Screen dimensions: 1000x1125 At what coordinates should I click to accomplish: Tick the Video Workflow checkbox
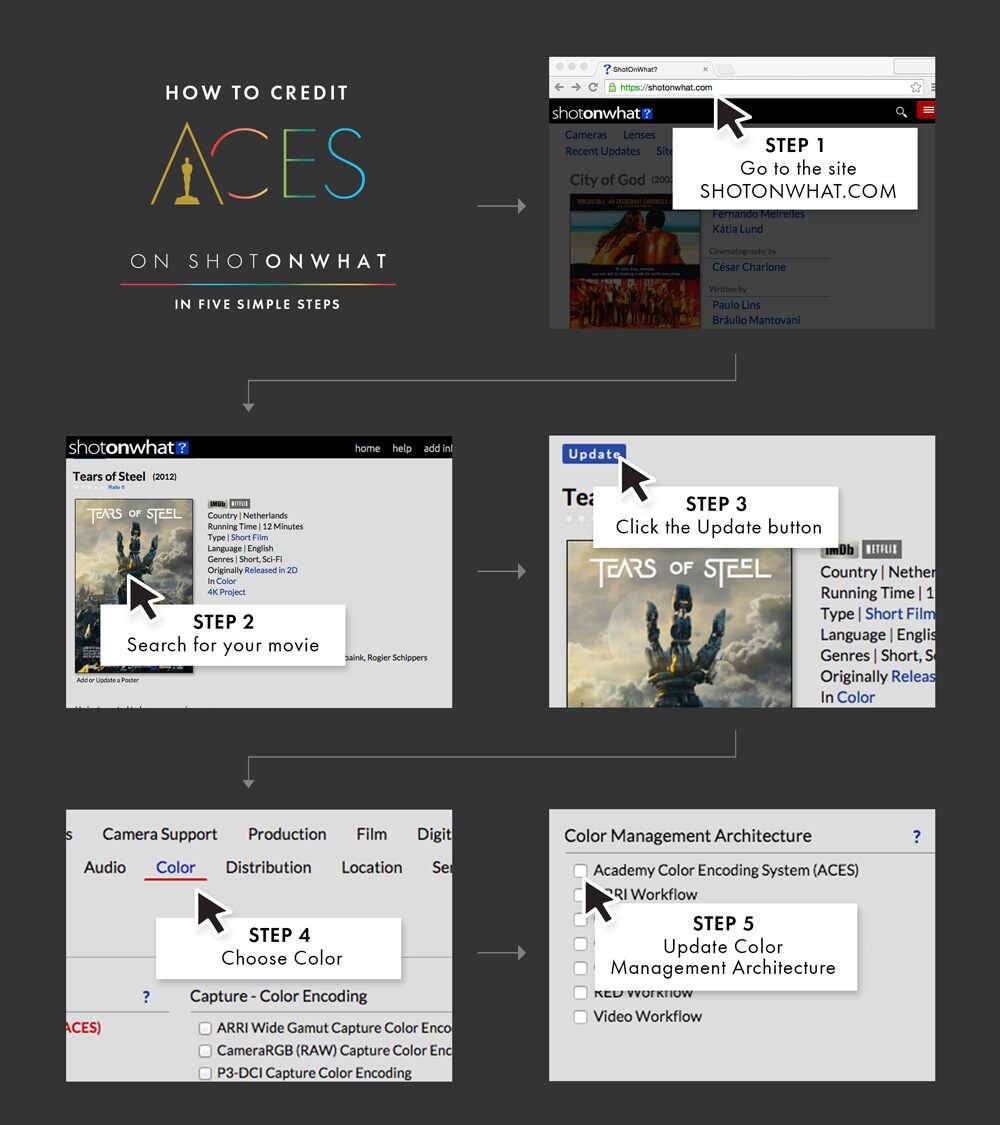click(580, 1017)
